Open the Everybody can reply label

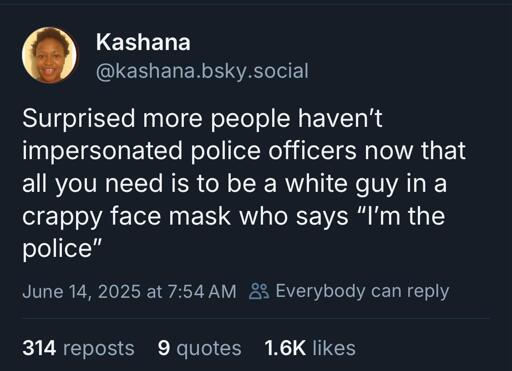click(x=362, y=292)
